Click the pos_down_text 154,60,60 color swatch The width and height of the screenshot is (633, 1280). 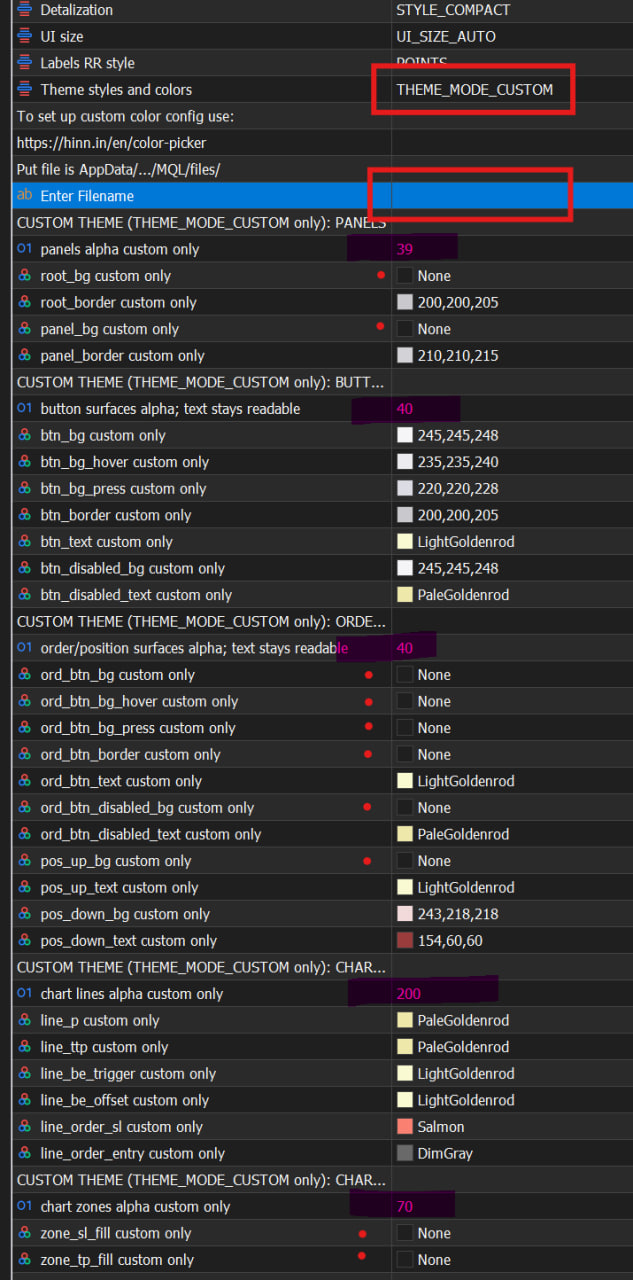pyautogui.click(x=405, y=941)
